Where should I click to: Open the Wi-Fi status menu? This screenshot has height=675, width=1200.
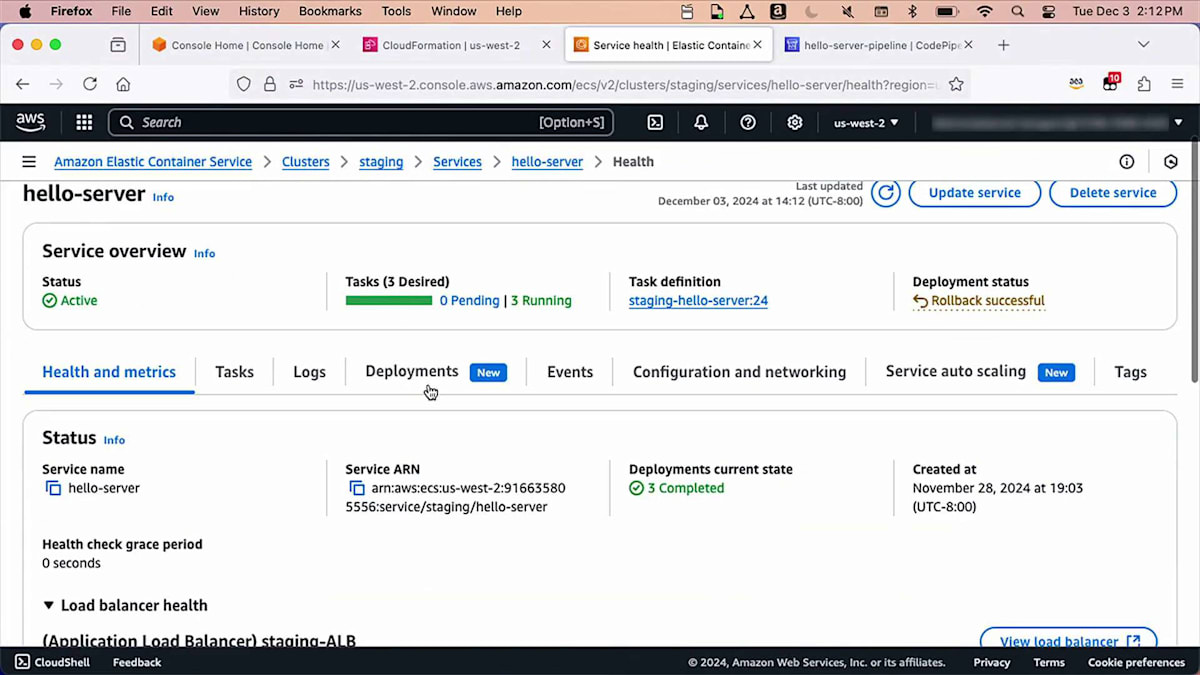(985, 12)
